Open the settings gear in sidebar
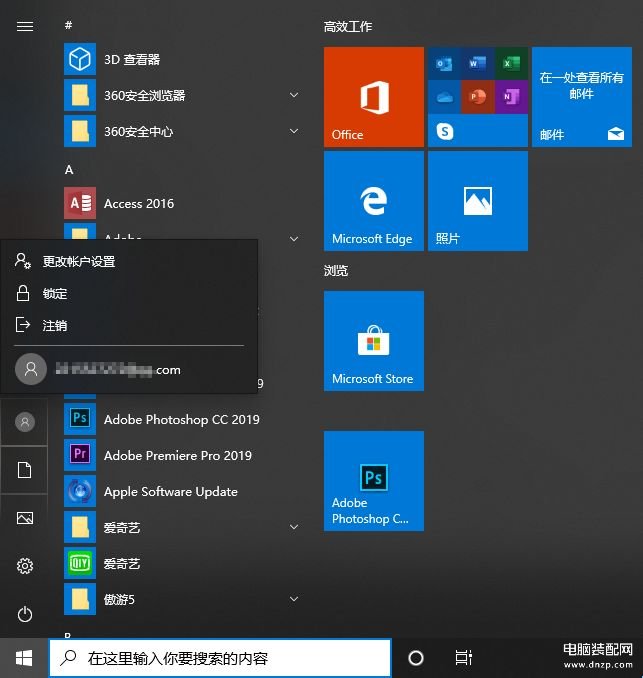Image resolution: width=643 pixels, height=678 pixels. click(x=25, y=566)
